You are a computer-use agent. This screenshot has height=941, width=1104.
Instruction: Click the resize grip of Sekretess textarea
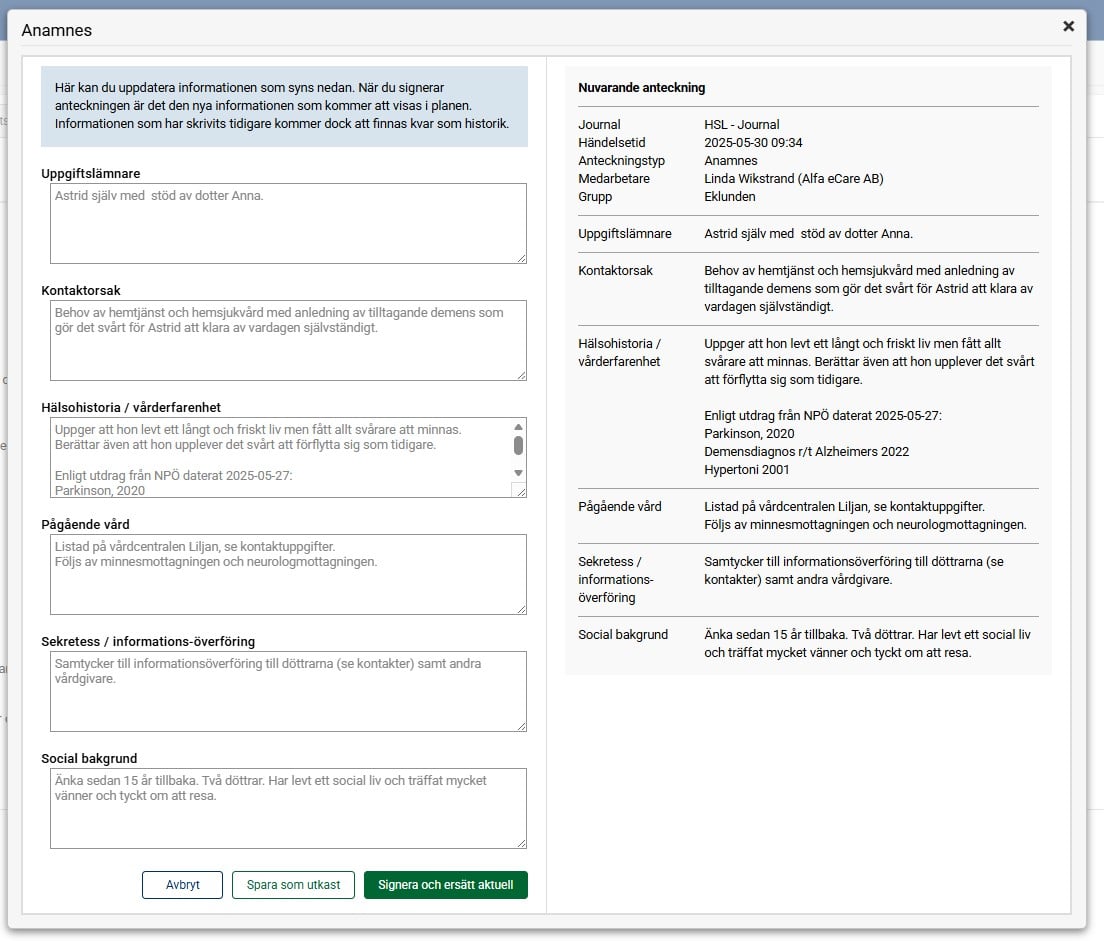(520, 725)
